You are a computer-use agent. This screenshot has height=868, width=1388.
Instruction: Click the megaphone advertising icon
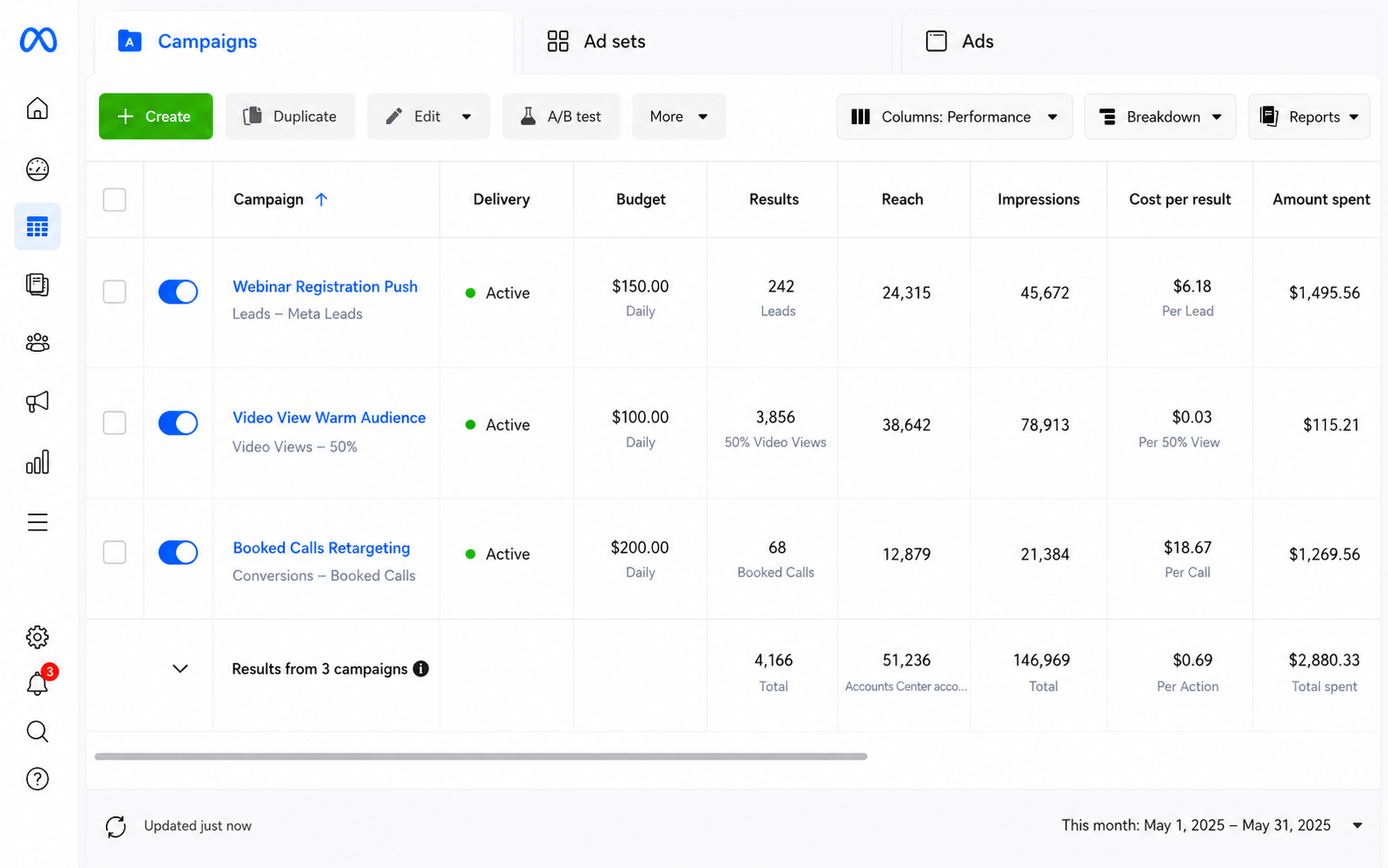(x=37, y=402)
